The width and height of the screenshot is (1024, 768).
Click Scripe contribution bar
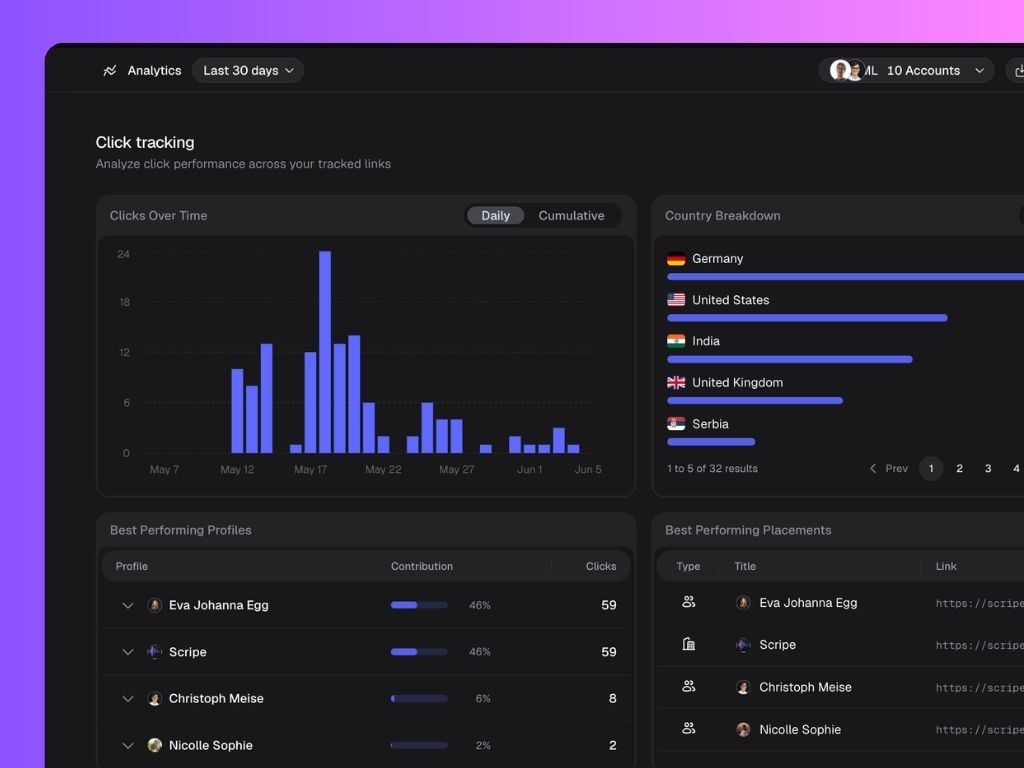point(419,652)
